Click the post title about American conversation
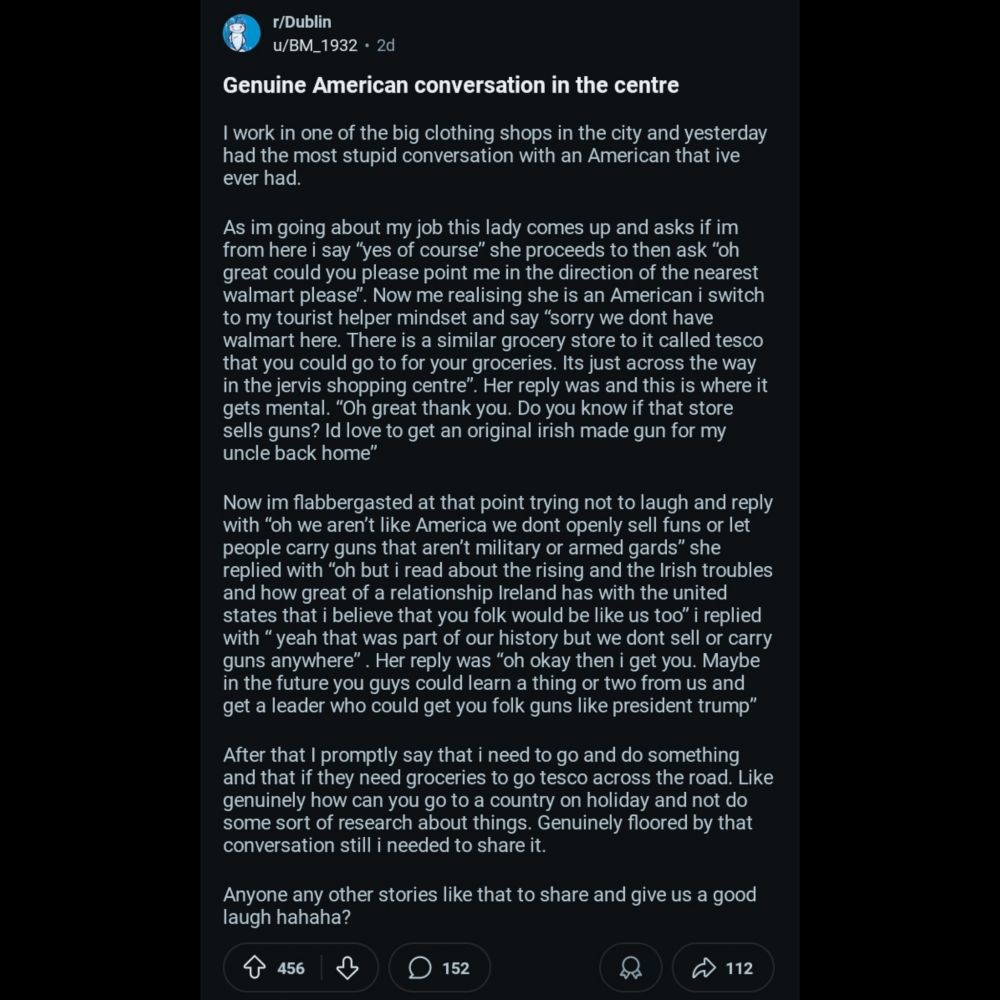The image size is (1000, 1000). [x=450, y=86]
